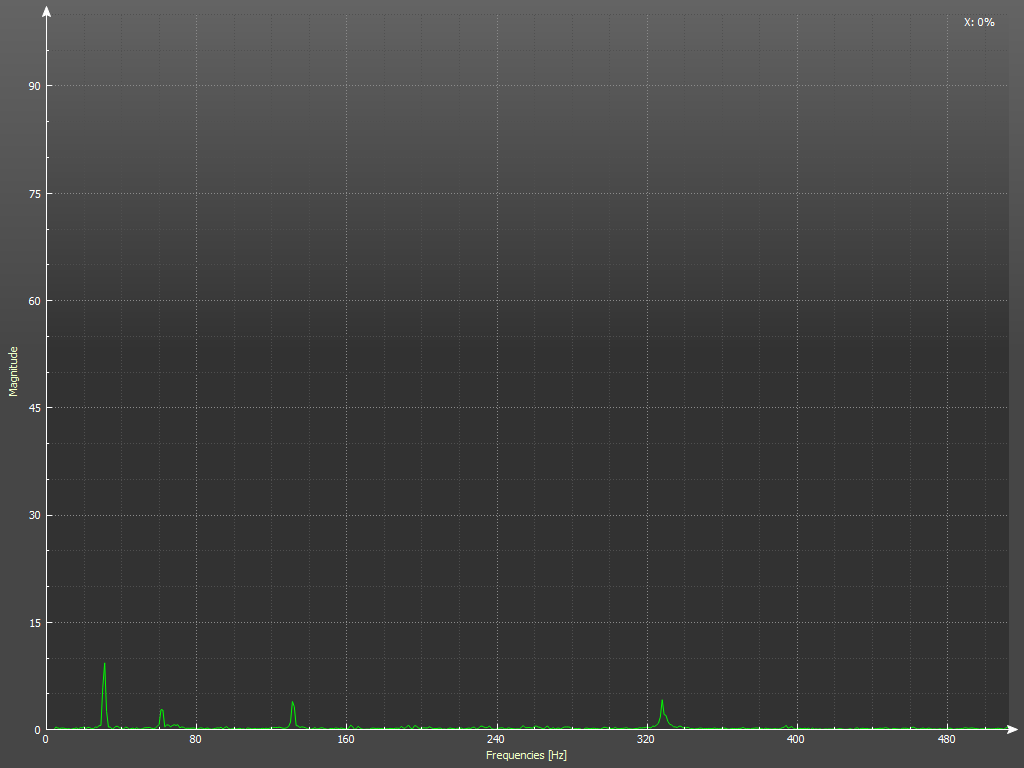The height and width of the screenshot is (768, 1024).
Task: Click the 240 frequency tick label
Action: point(496,741)
